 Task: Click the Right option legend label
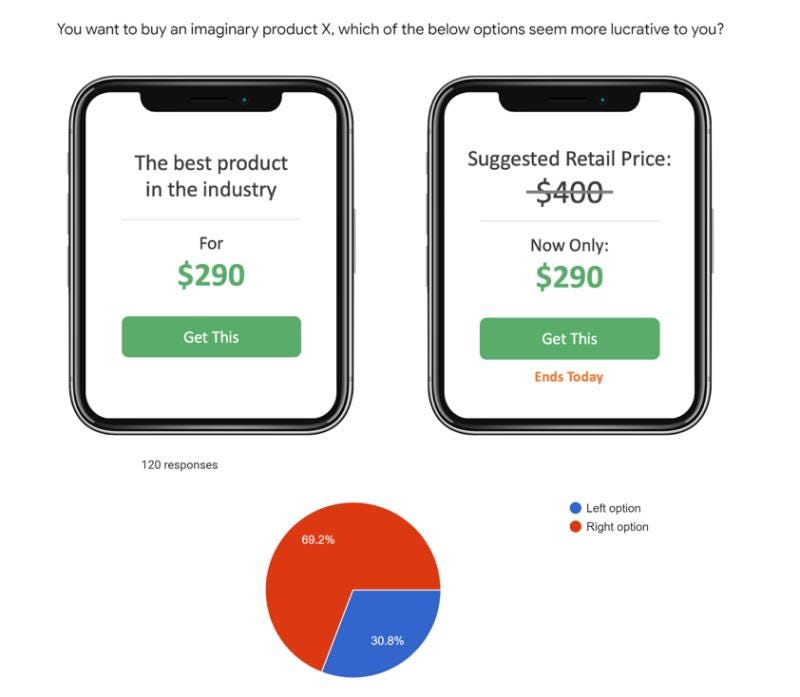(617, 527)
